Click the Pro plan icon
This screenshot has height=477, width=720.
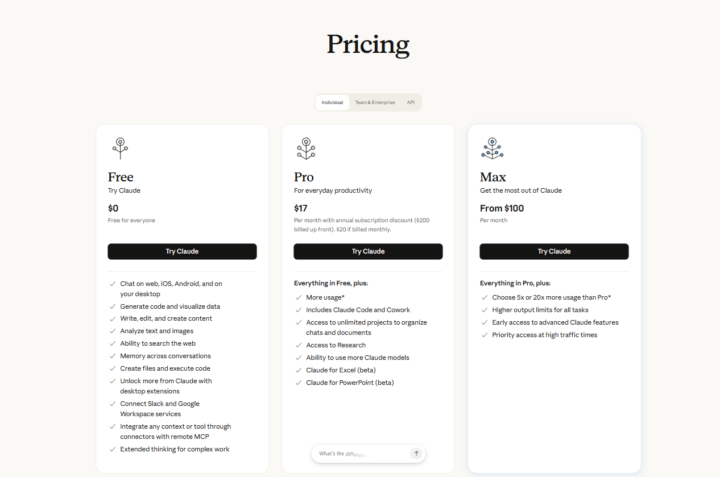[x=306, y=148]
